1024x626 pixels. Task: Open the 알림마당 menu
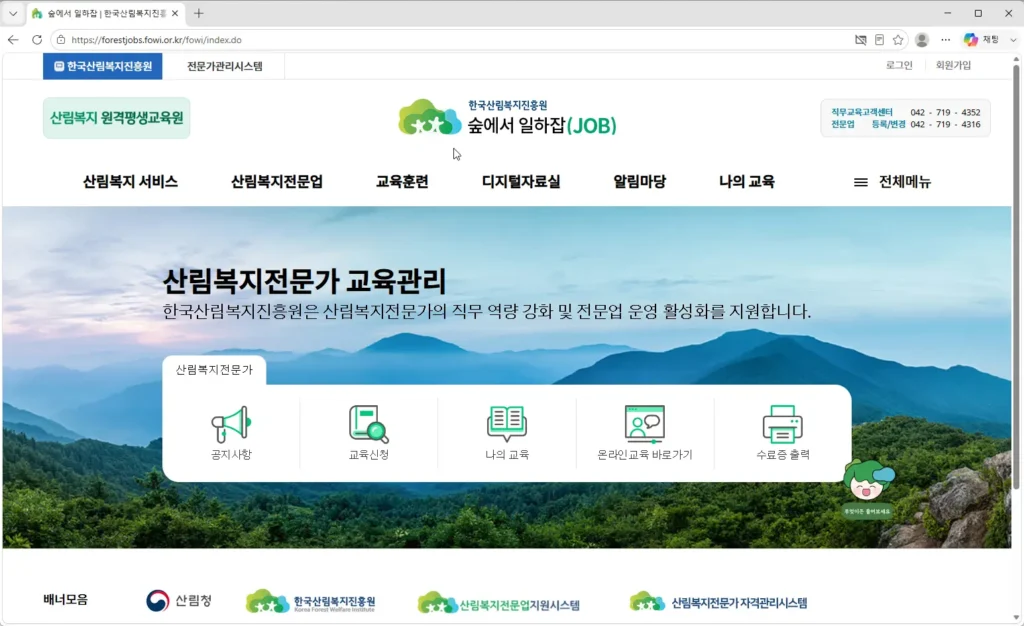pos(639,181)
